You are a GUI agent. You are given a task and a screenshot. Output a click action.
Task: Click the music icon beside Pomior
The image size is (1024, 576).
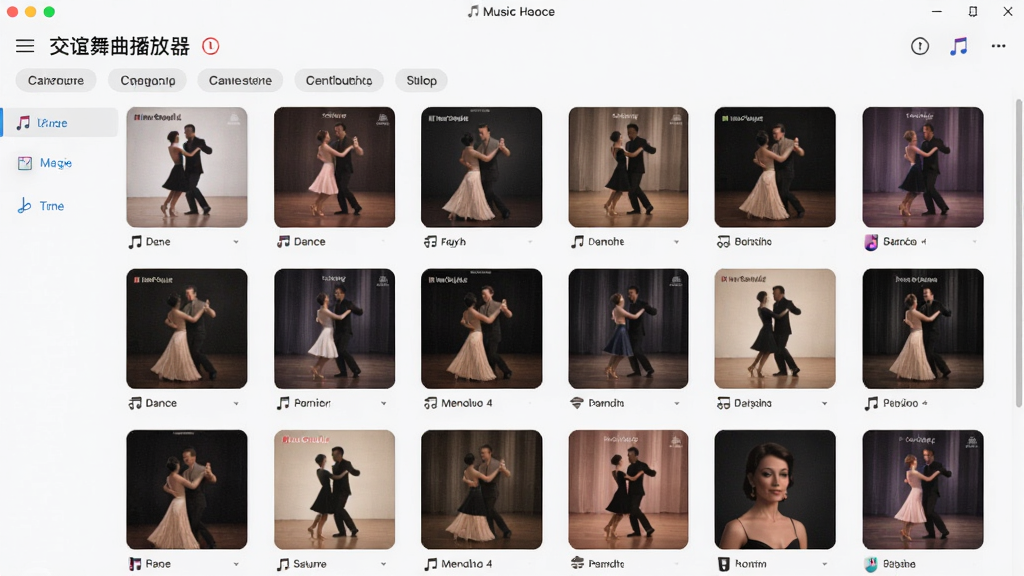coord(283,404)
